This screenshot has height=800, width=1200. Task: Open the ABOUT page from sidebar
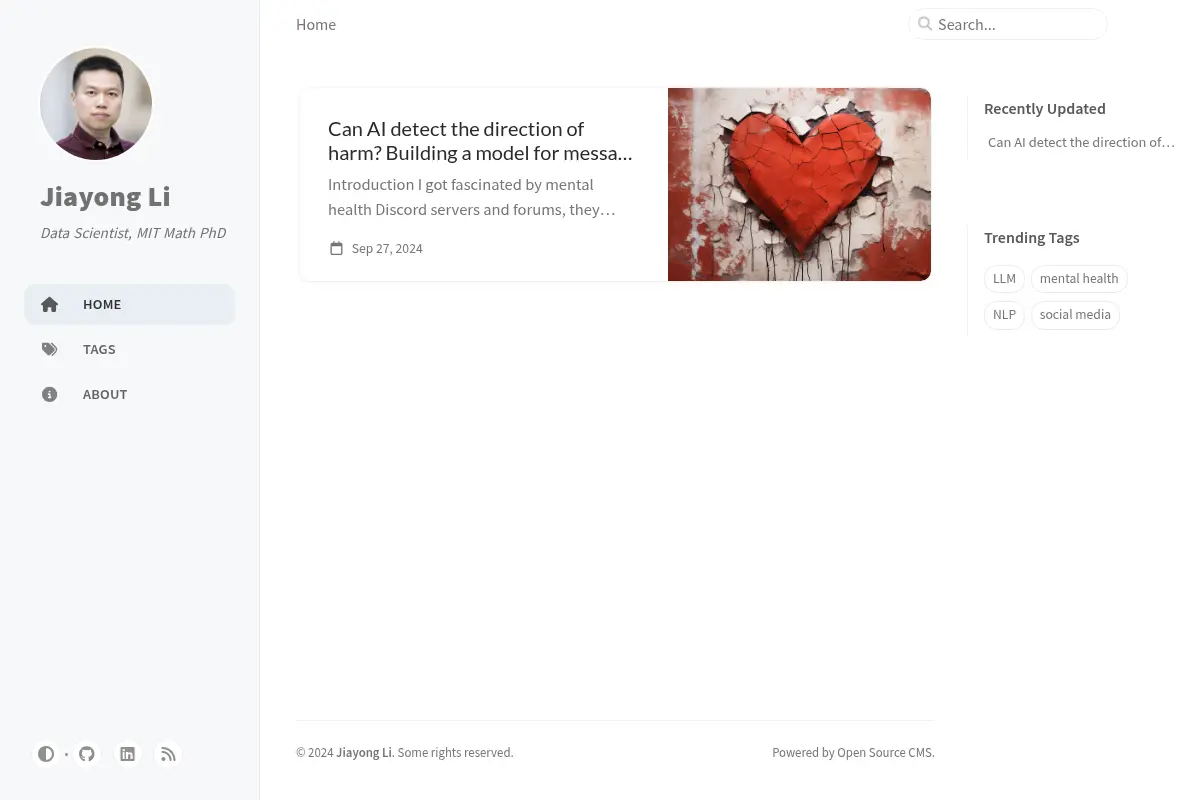(130, 394)
